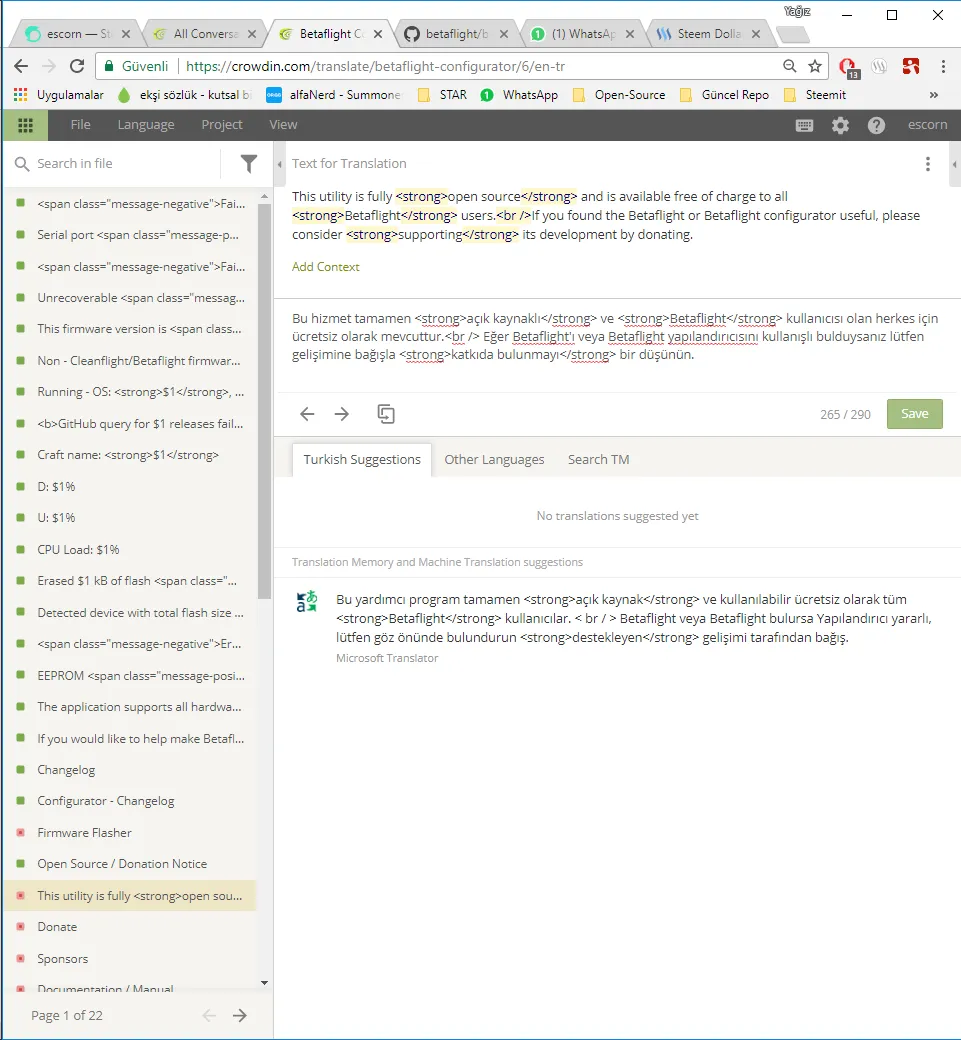Viewport: 961px width, 1040px height.
Task: Click browser back arrow
Action: pyautogui.click(x=21, y=66)
